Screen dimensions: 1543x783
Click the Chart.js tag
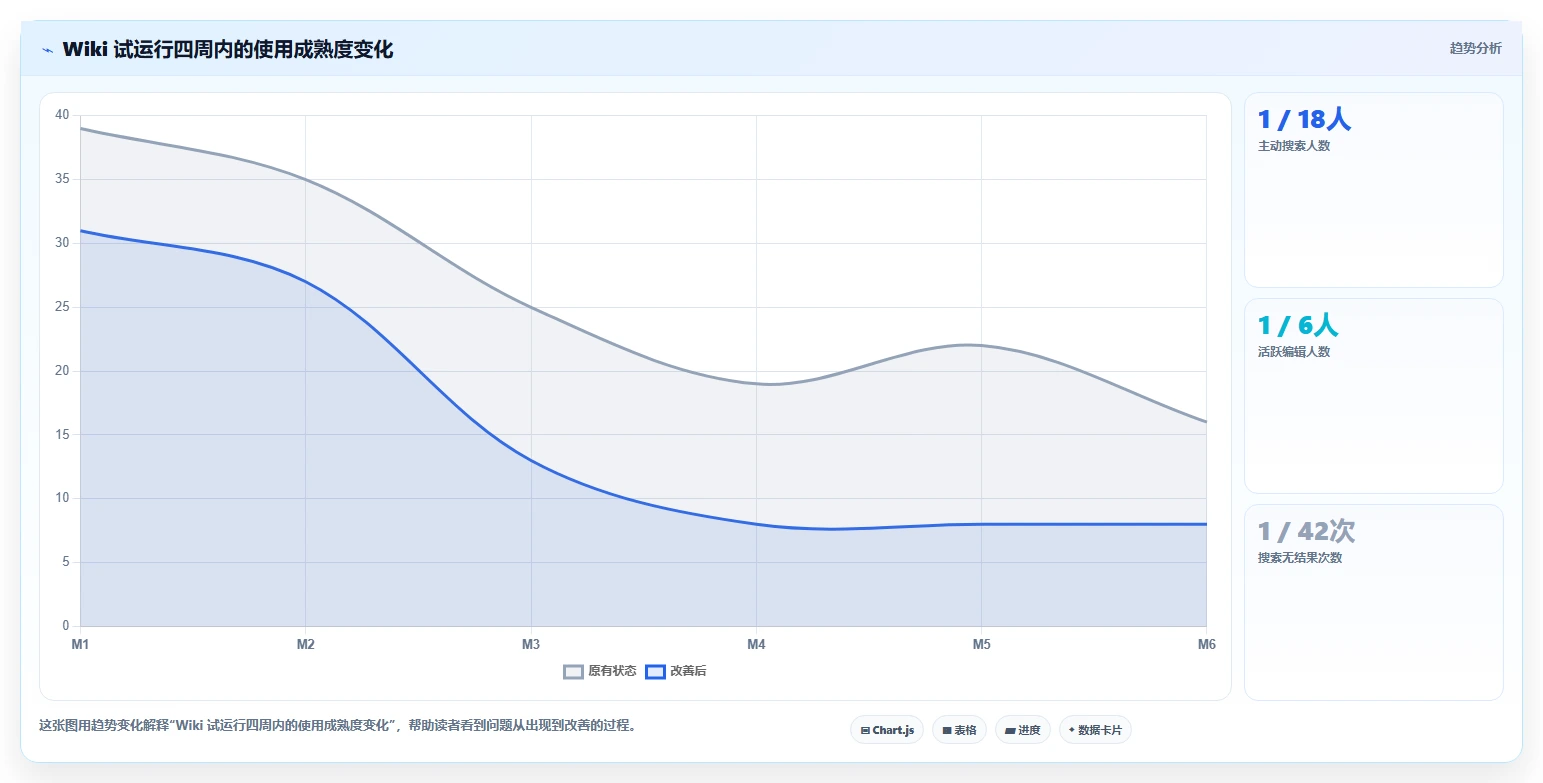pos(887,730)
